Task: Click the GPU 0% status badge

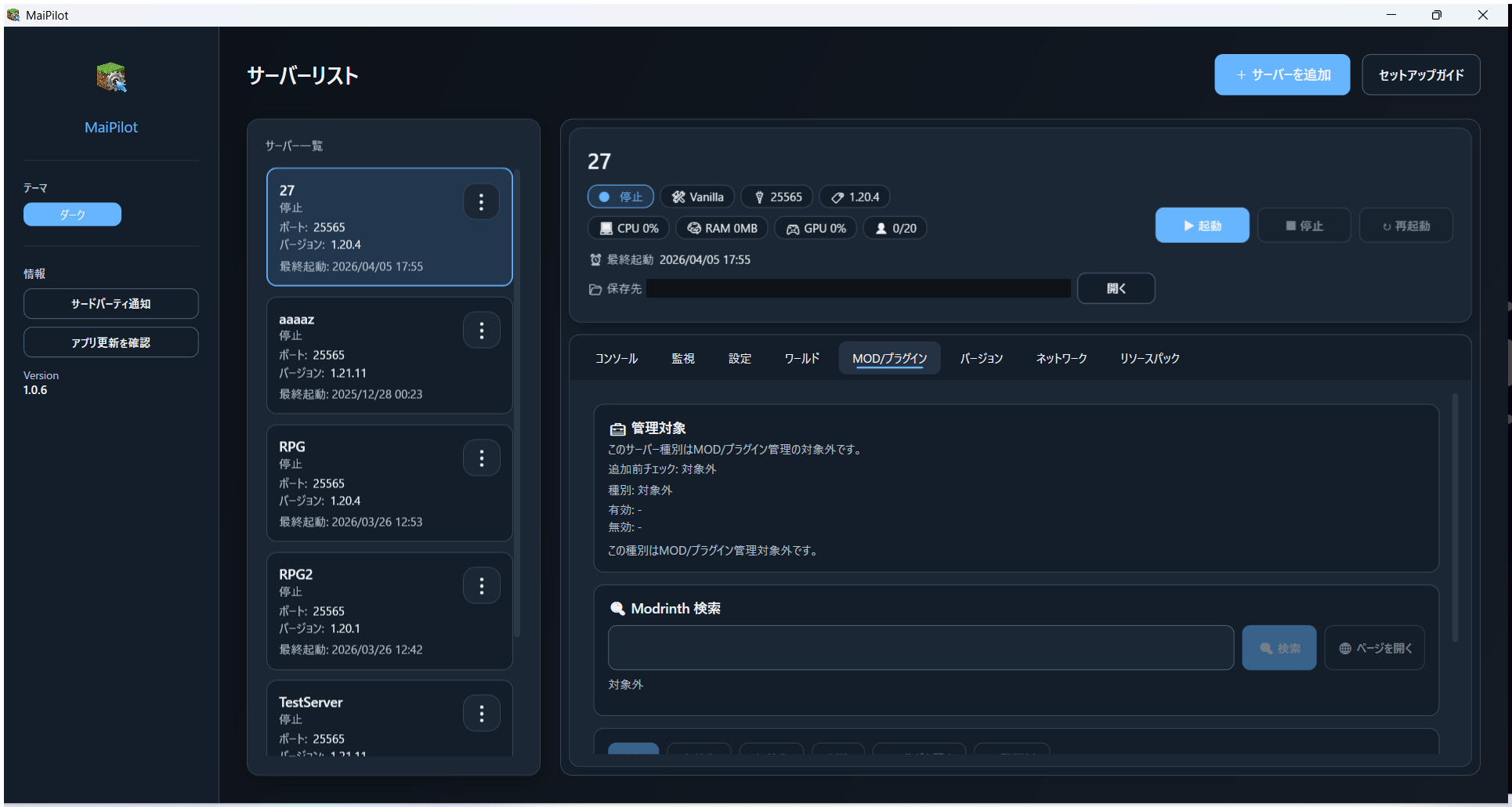Action: click(x=816, y=228)
